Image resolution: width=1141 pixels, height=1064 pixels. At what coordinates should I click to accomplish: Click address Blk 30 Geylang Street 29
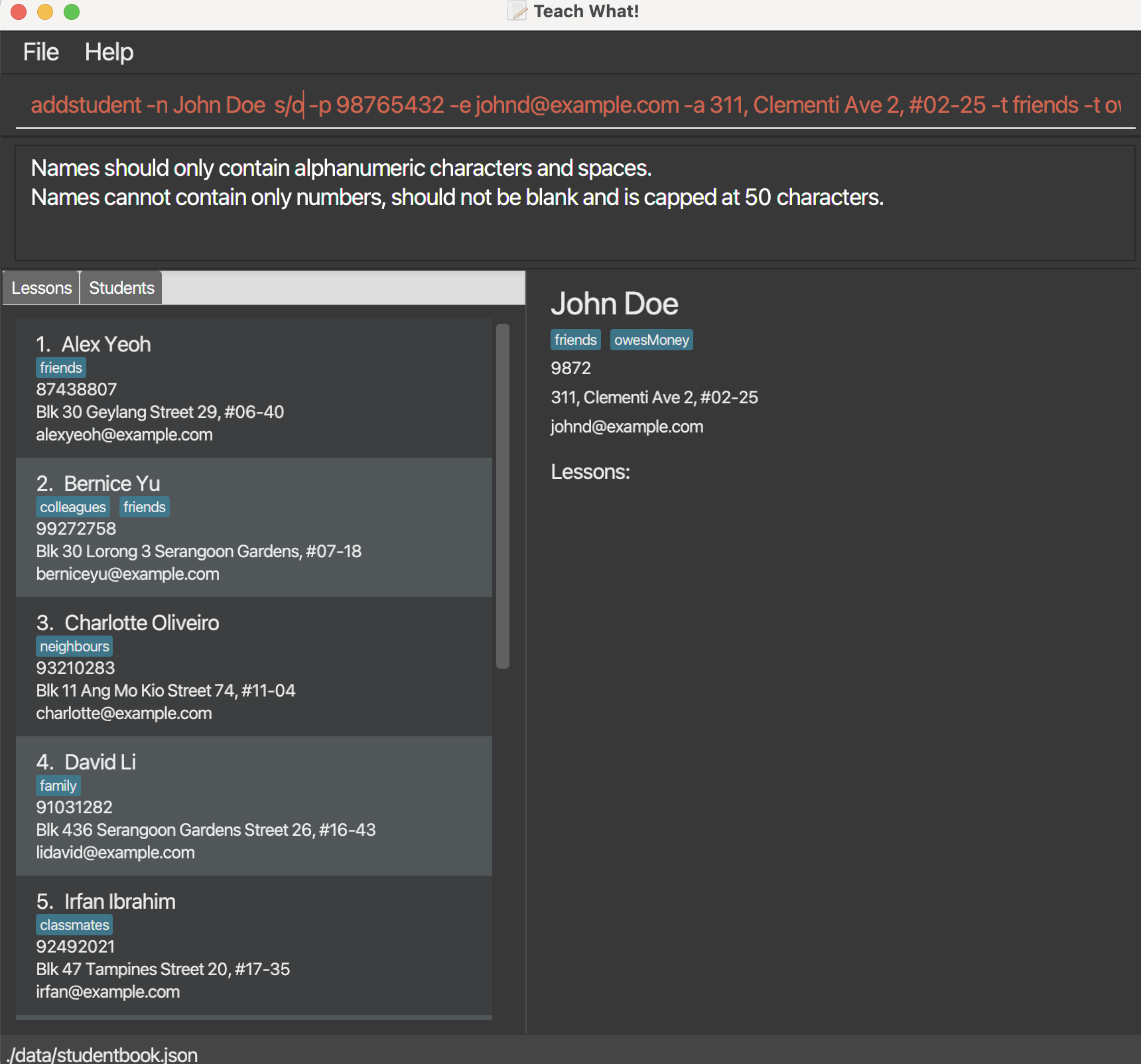tap(160, 412)
